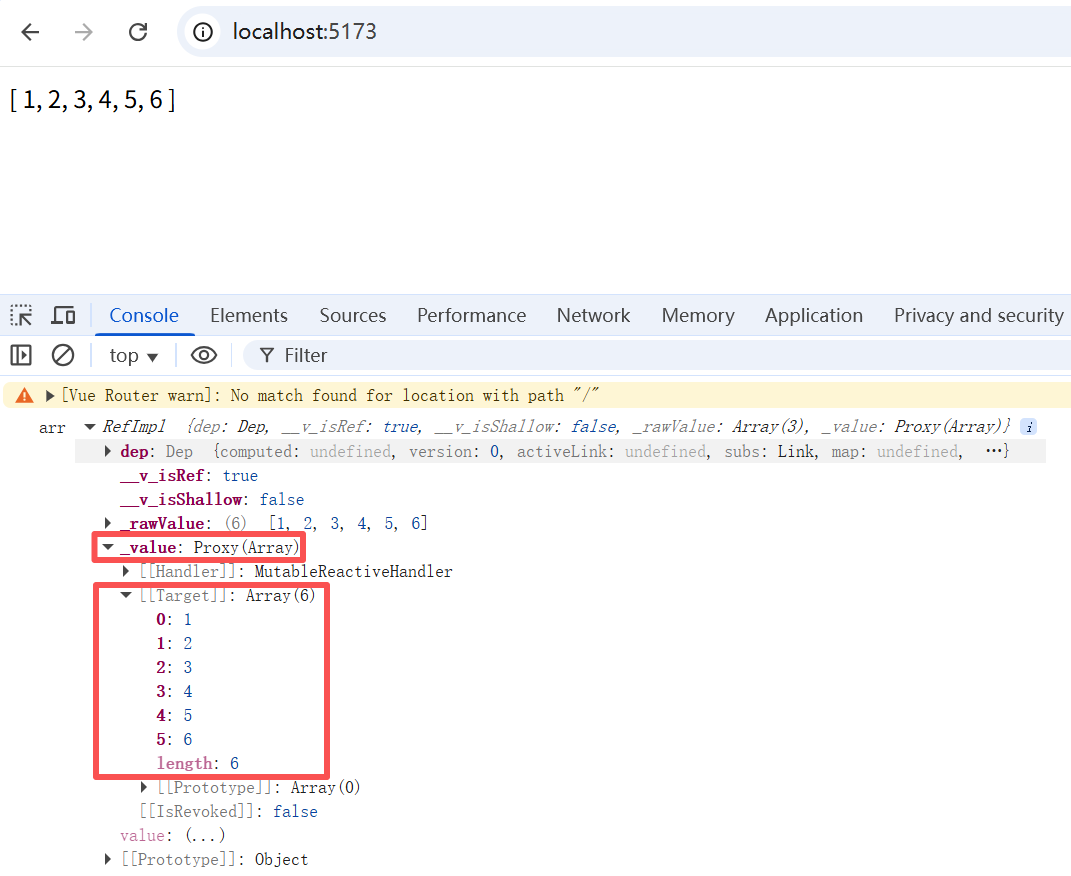Expand the [[Prototype]]: Object node

click(x=108, y=859)
